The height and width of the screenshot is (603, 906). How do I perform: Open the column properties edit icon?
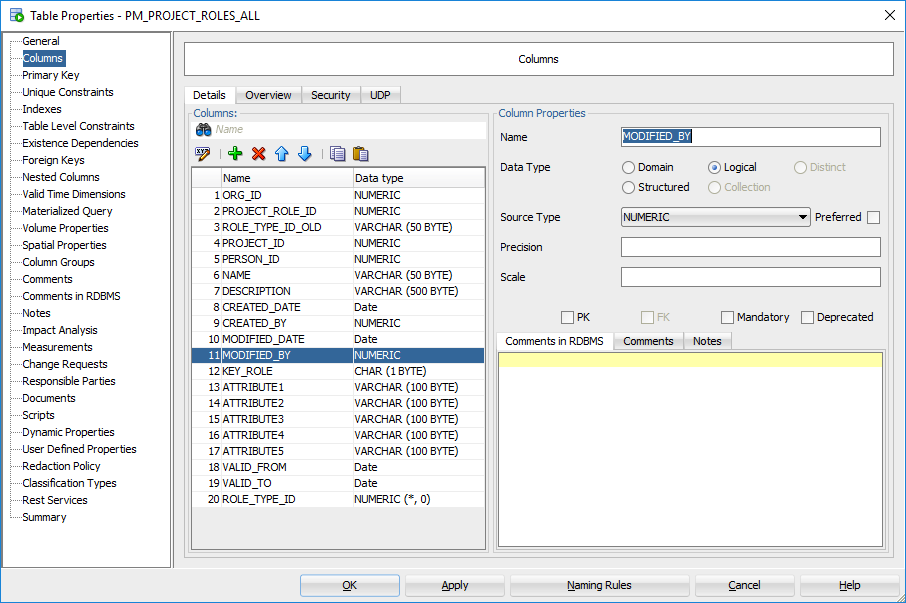click(x=204, y=153)
